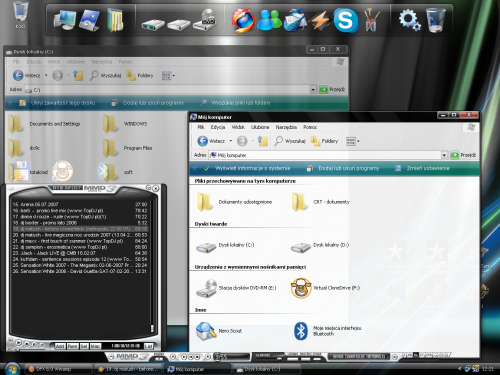Toggle Foldery pane in Mój komputer toolbar
Screen dimensions: 500x375
point(324,141)
